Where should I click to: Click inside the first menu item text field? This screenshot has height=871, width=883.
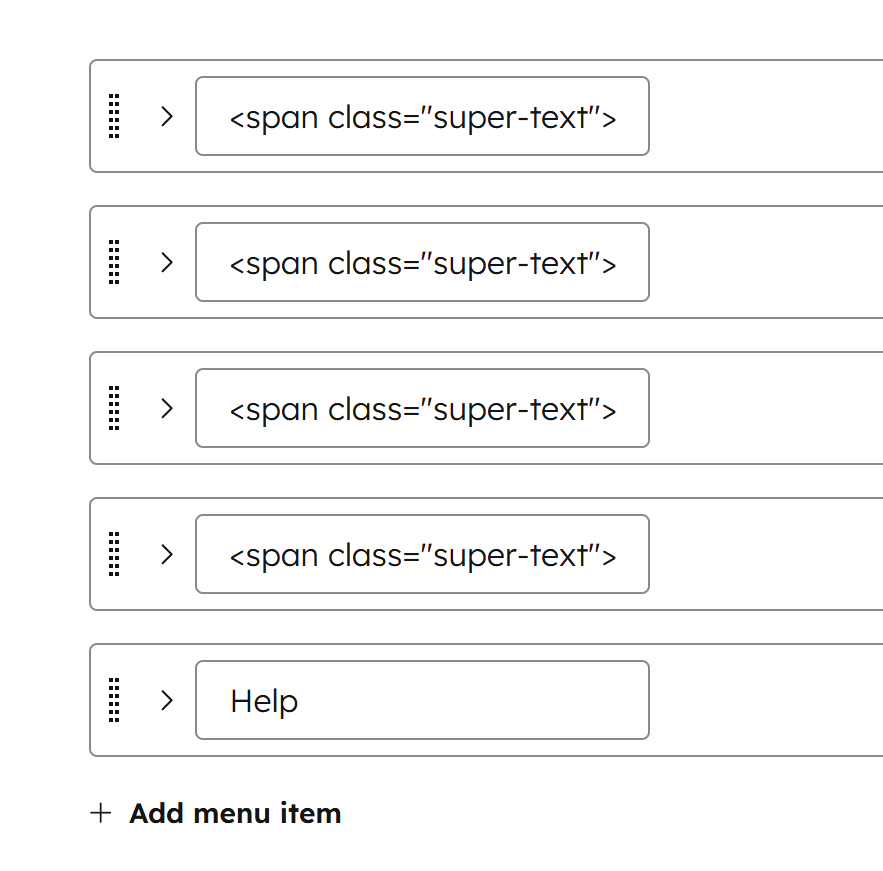coord(421,117)
